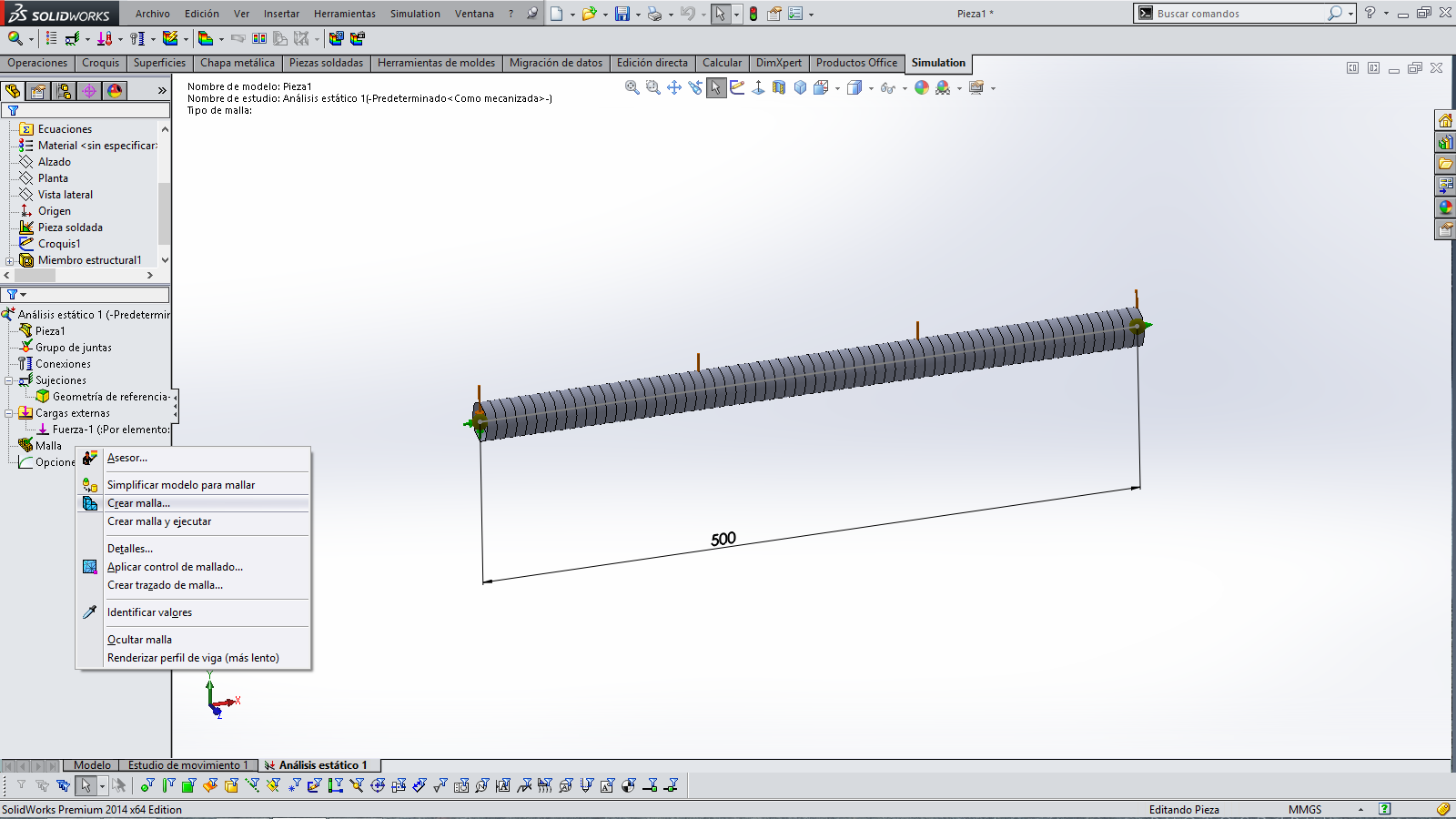Click the Buscar comandos search field

click(1230, 14)
